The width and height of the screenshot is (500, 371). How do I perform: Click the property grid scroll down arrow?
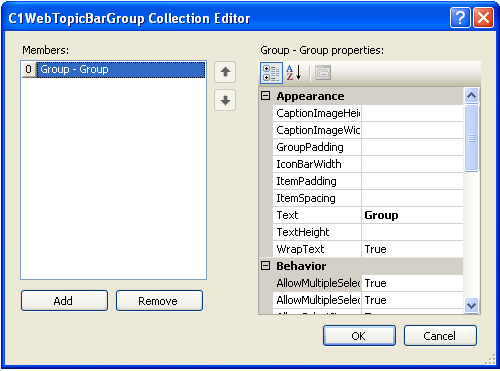tap(471, 305)
